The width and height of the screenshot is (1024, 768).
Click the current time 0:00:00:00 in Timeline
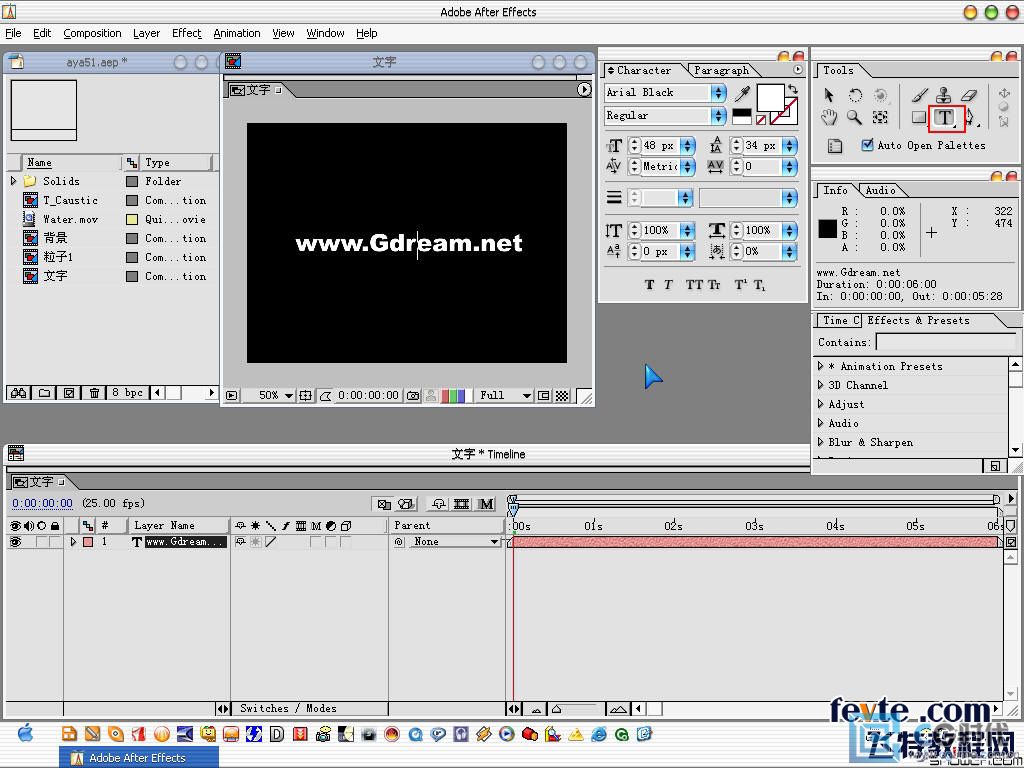tap(42, 504)
